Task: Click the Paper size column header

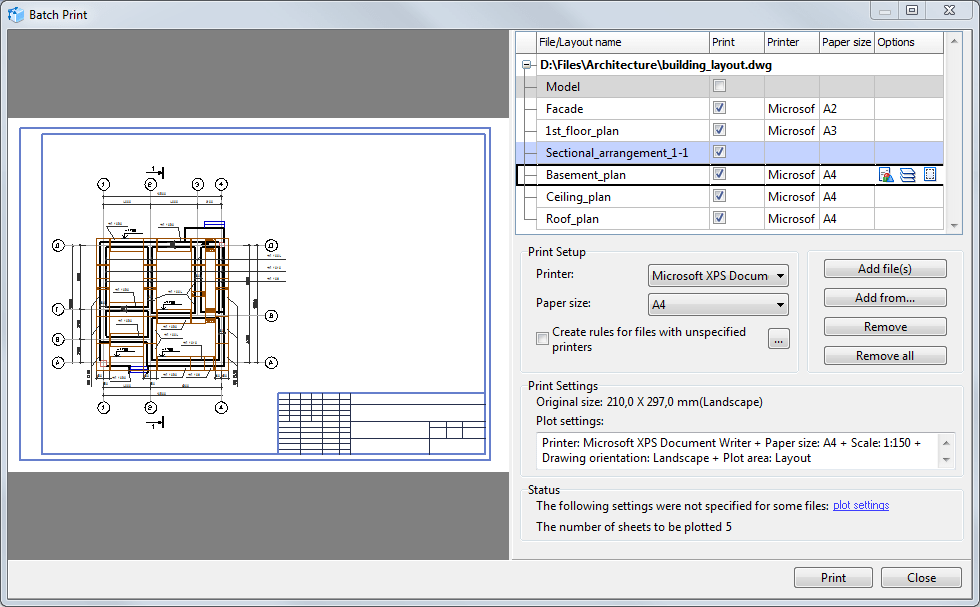Action: point(846,42)
